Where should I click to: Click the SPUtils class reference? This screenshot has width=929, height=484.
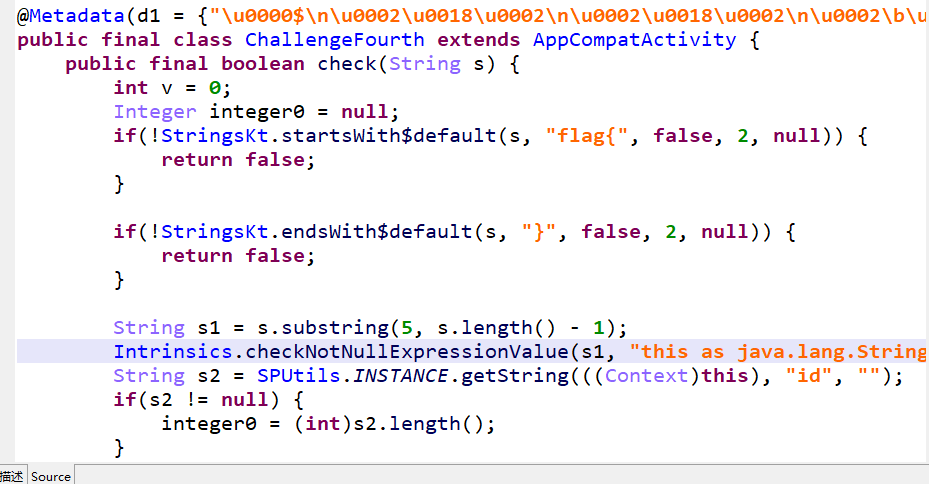pyautogui.click(x=292, y=376)
